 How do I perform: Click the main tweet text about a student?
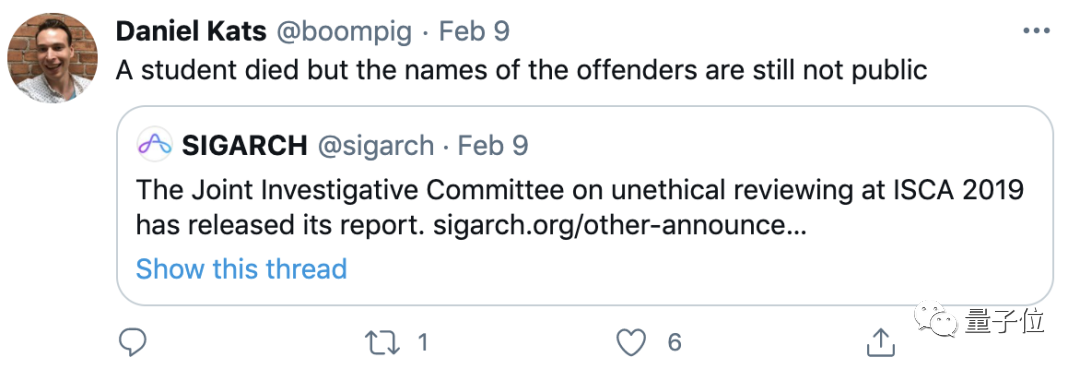521,70
